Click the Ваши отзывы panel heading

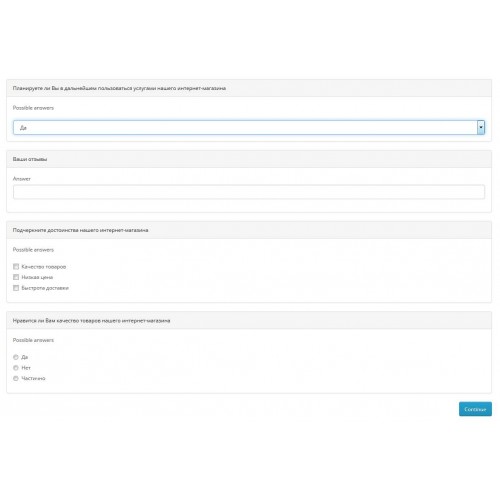coord(30,159)
